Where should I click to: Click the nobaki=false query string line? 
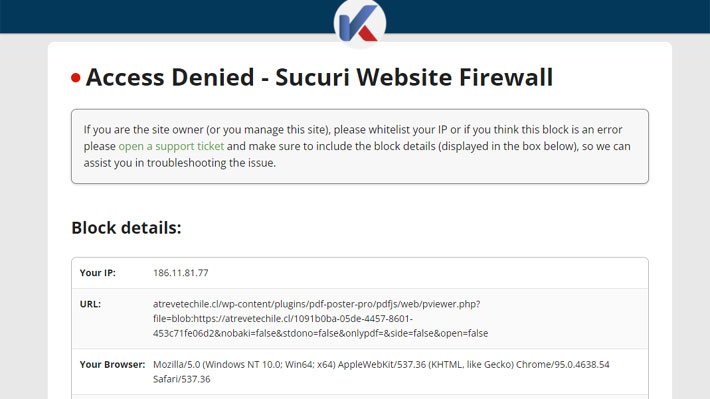[321, 333]
